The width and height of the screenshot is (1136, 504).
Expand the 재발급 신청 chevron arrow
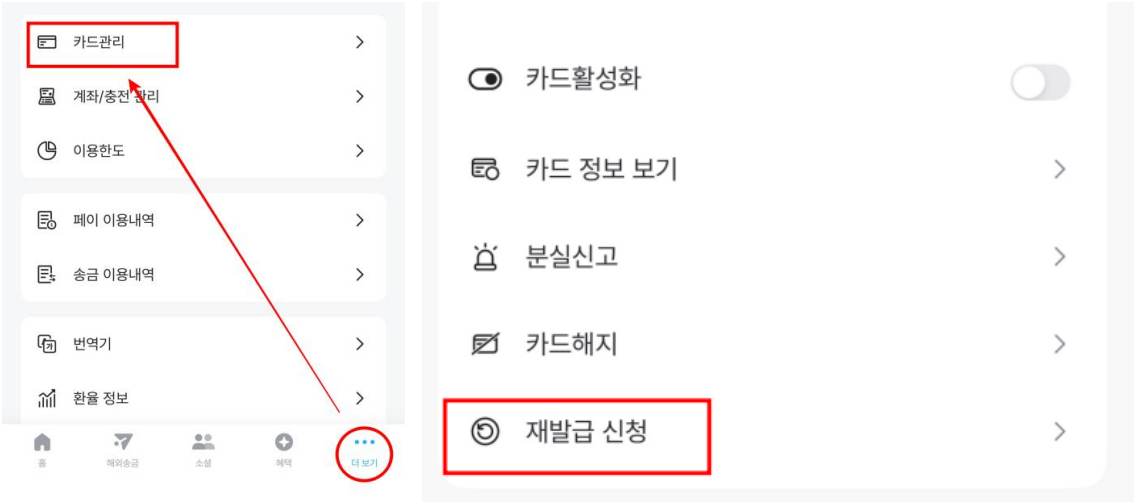click(1060, 432)
